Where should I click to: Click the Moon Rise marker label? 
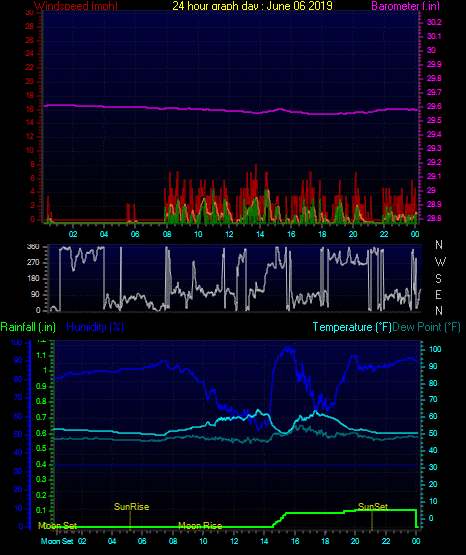point(200,526)
